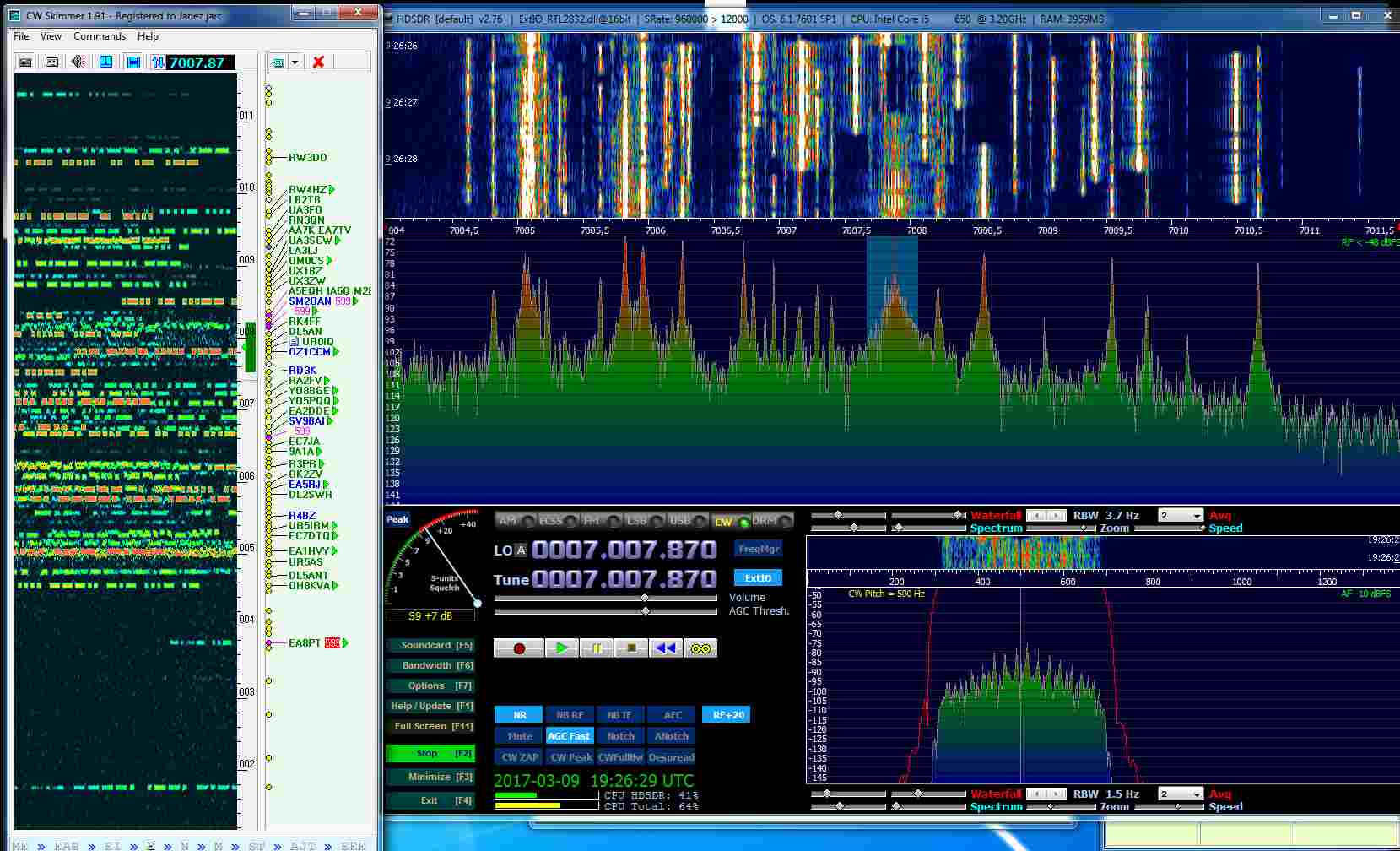Screen dimensions: 1400x851
Task: Click the blue floppy disk icon in Skimmer toolbar
Action: 133,62
